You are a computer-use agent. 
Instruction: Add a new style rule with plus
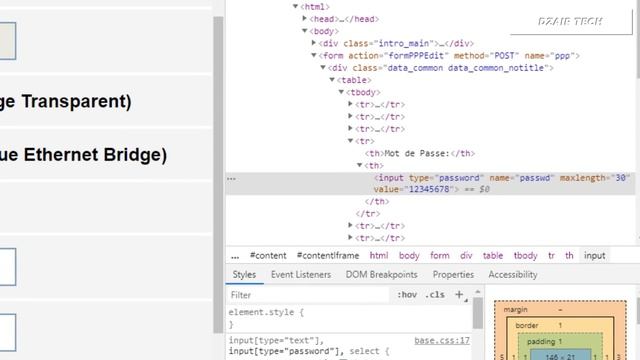pyautogui.click(x=460, y=294)
